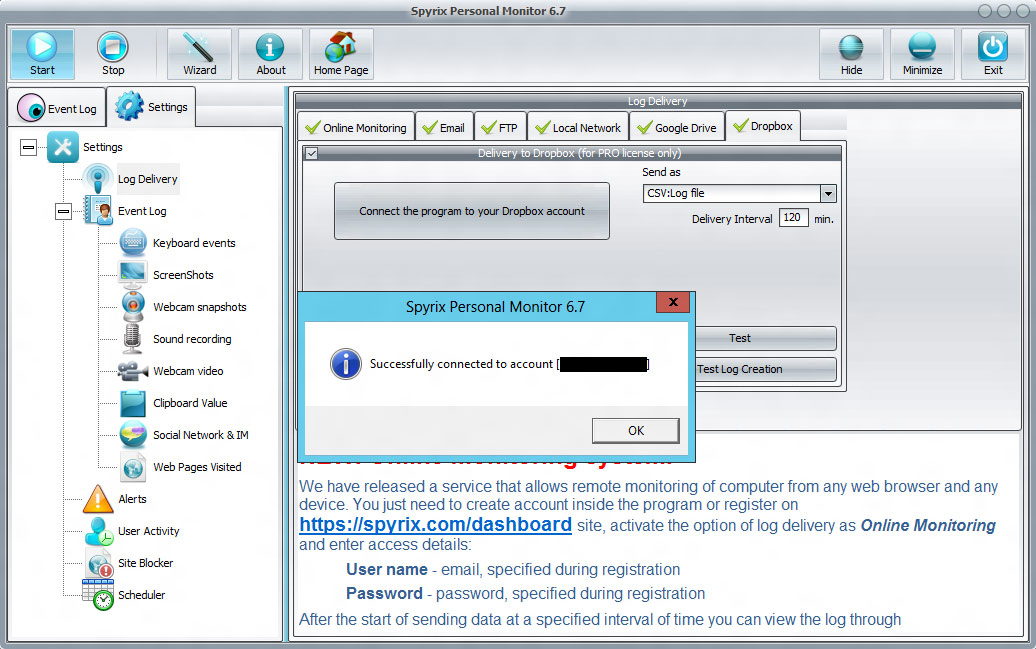Switch to the Event Log tab
1036x649 pixels.
(57, 108)
